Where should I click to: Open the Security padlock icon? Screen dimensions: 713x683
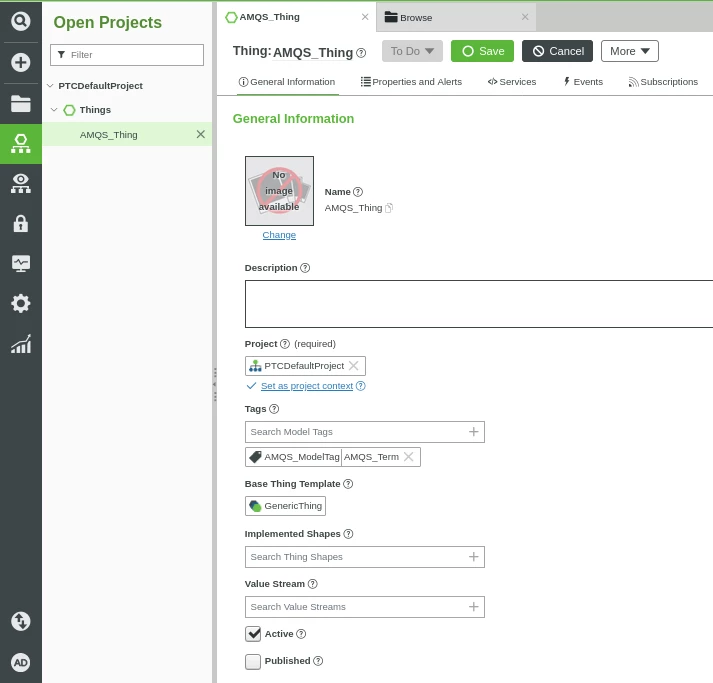[20, 223]
